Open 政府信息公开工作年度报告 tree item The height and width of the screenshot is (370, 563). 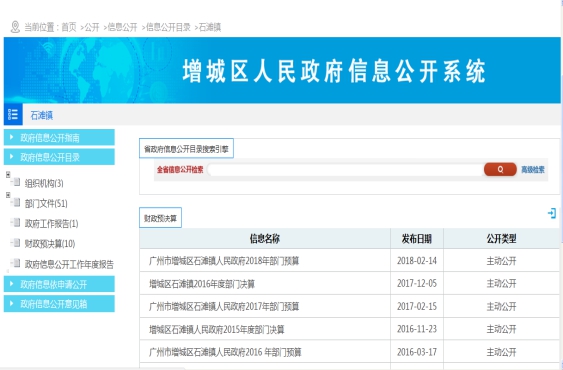click(69, 264)
